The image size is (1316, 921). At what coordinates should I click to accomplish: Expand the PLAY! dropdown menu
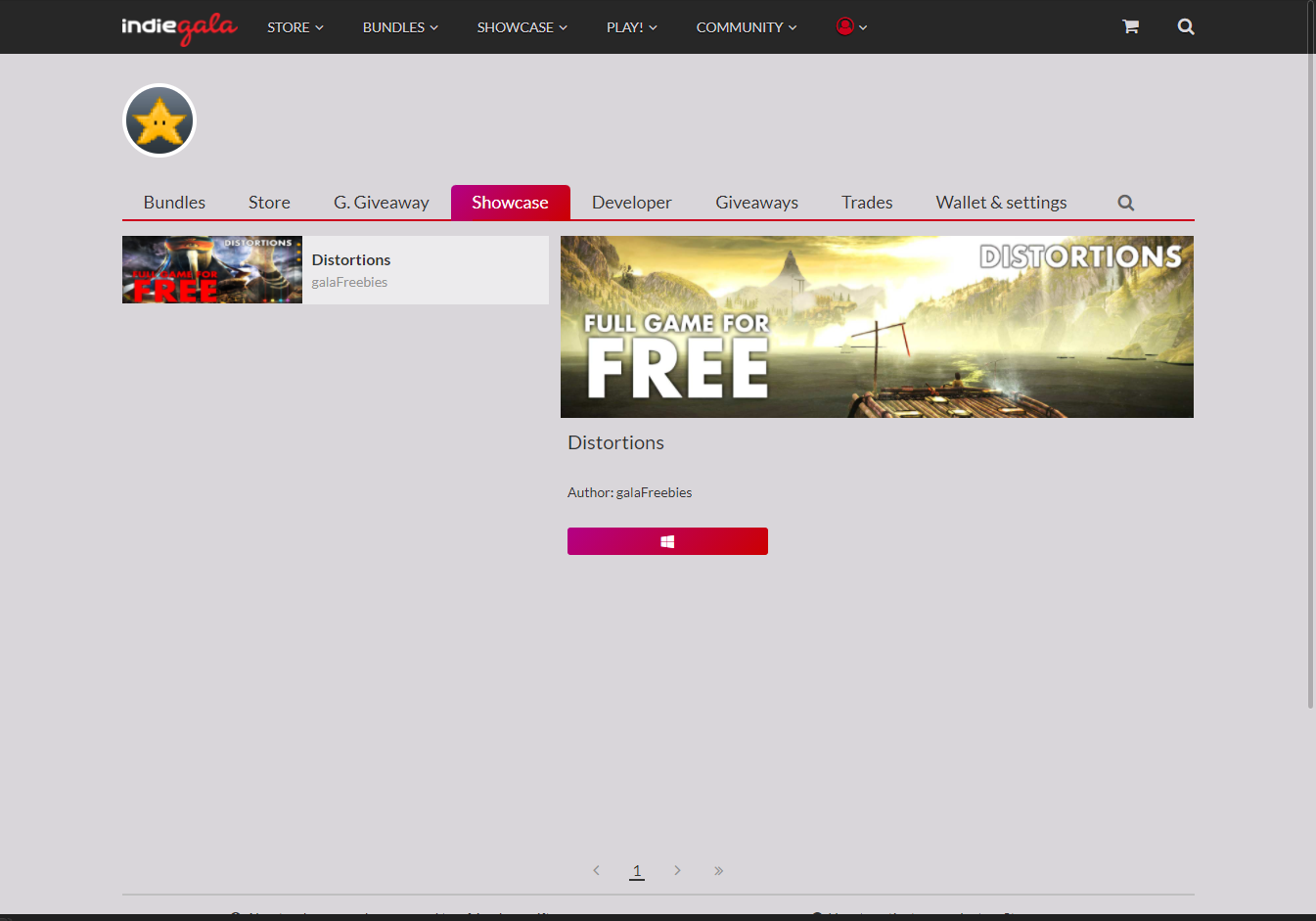coord(632,27)
